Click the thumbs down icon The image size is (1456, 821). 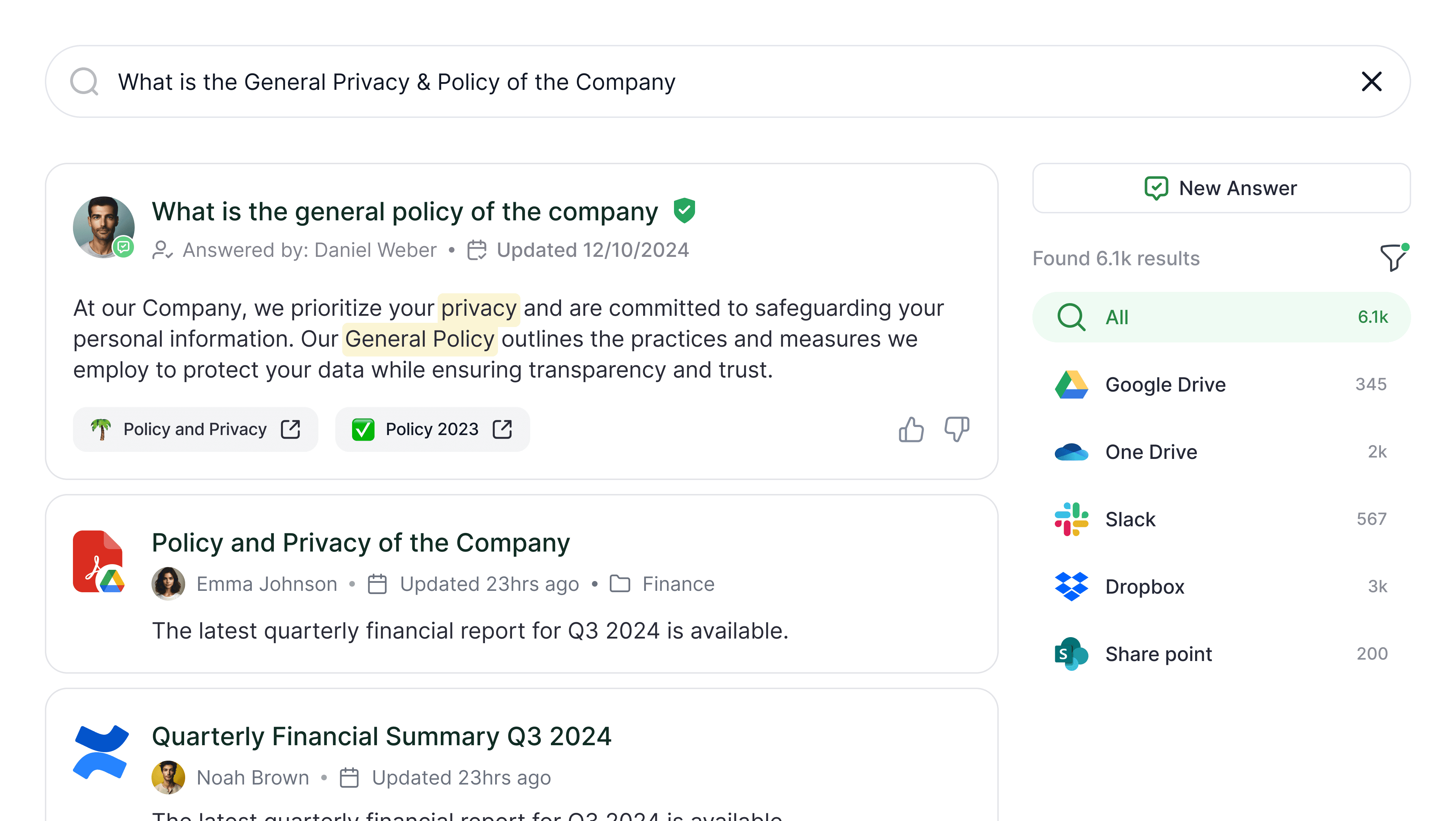pyautogui.click(x=956, y=430)
